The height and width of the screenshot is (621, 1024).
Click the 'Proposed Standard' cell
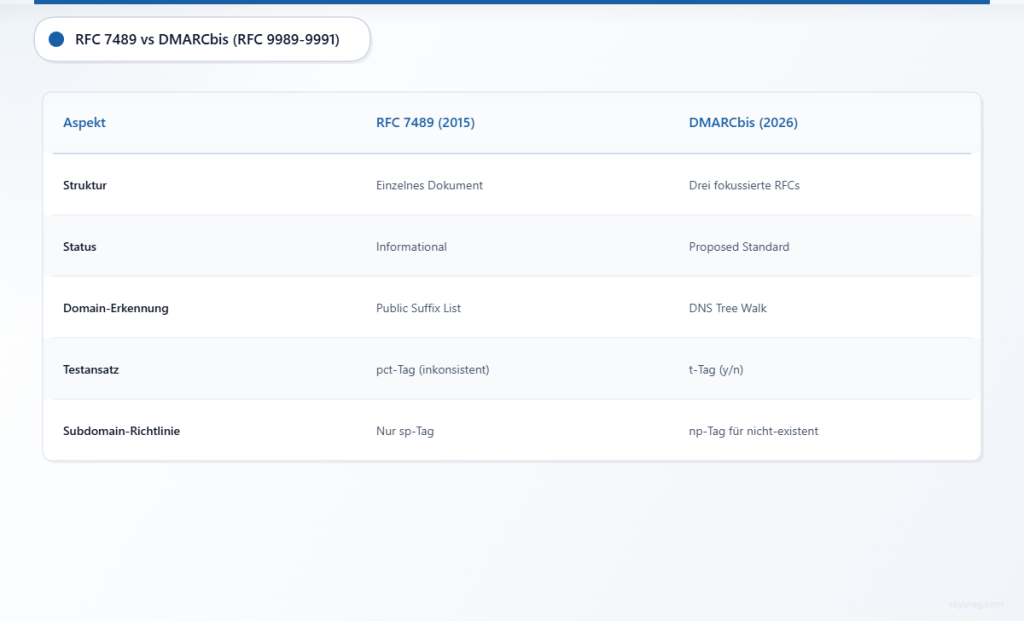pos(739,246)
